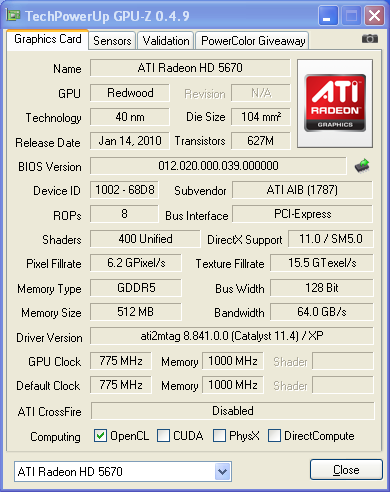This screenshot has width=390, height=492.
Task: Open the PowerColor Giveaway tab
Action: click(x=253, y=41)
